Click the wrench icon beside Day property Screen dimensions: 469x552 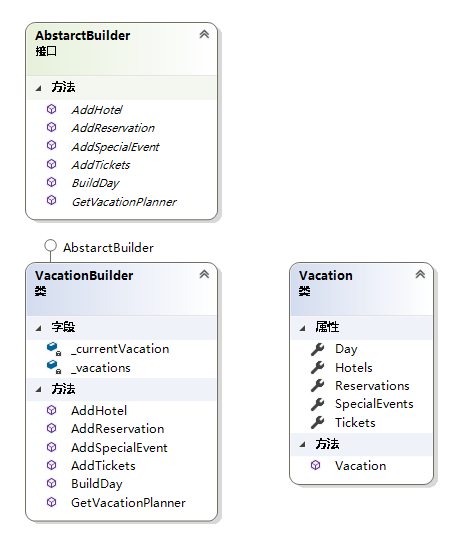(x=318, y=349)
